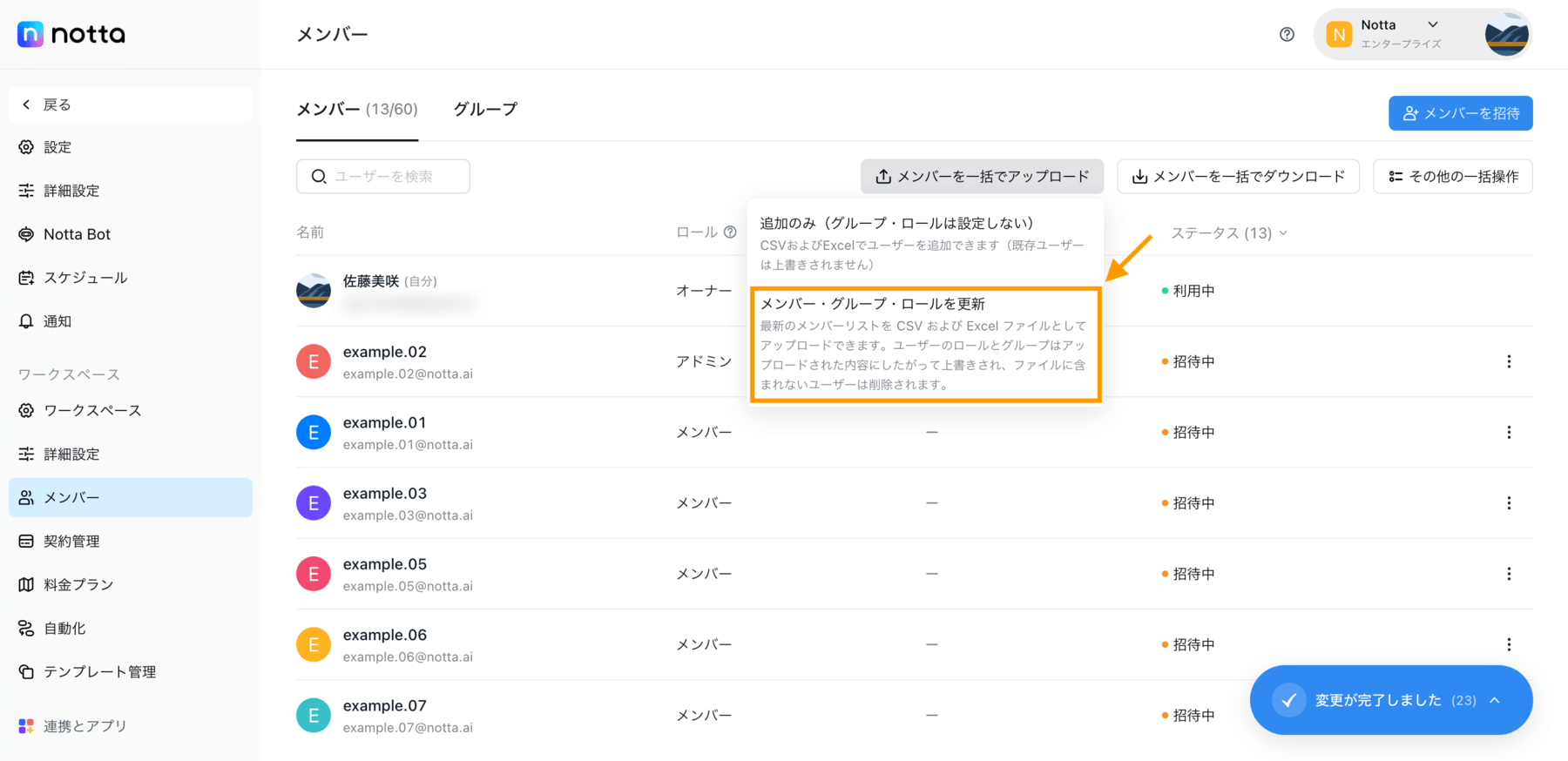
Task: Click the name 佐藤美咲
Action: [x=371, y=280]
